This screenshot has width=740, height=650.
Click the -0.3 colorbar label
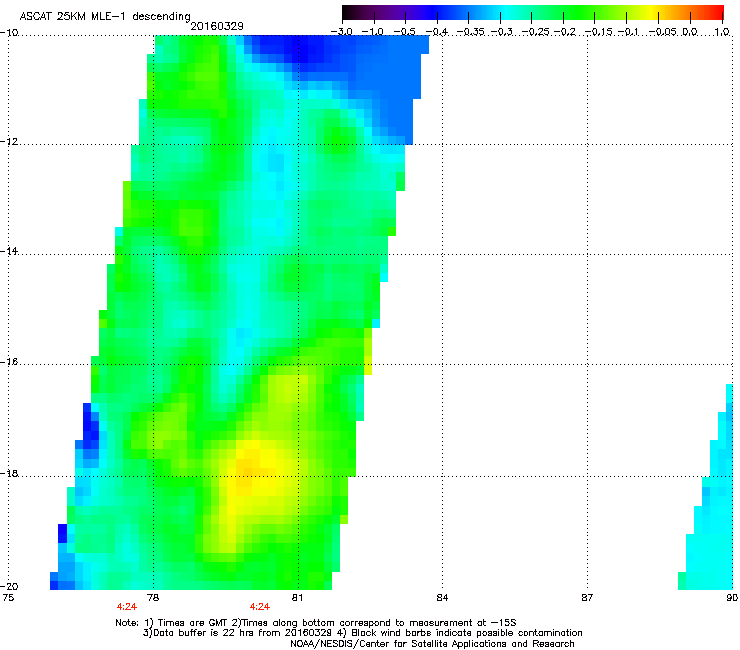pyautogui.click(x=501, y=32)
